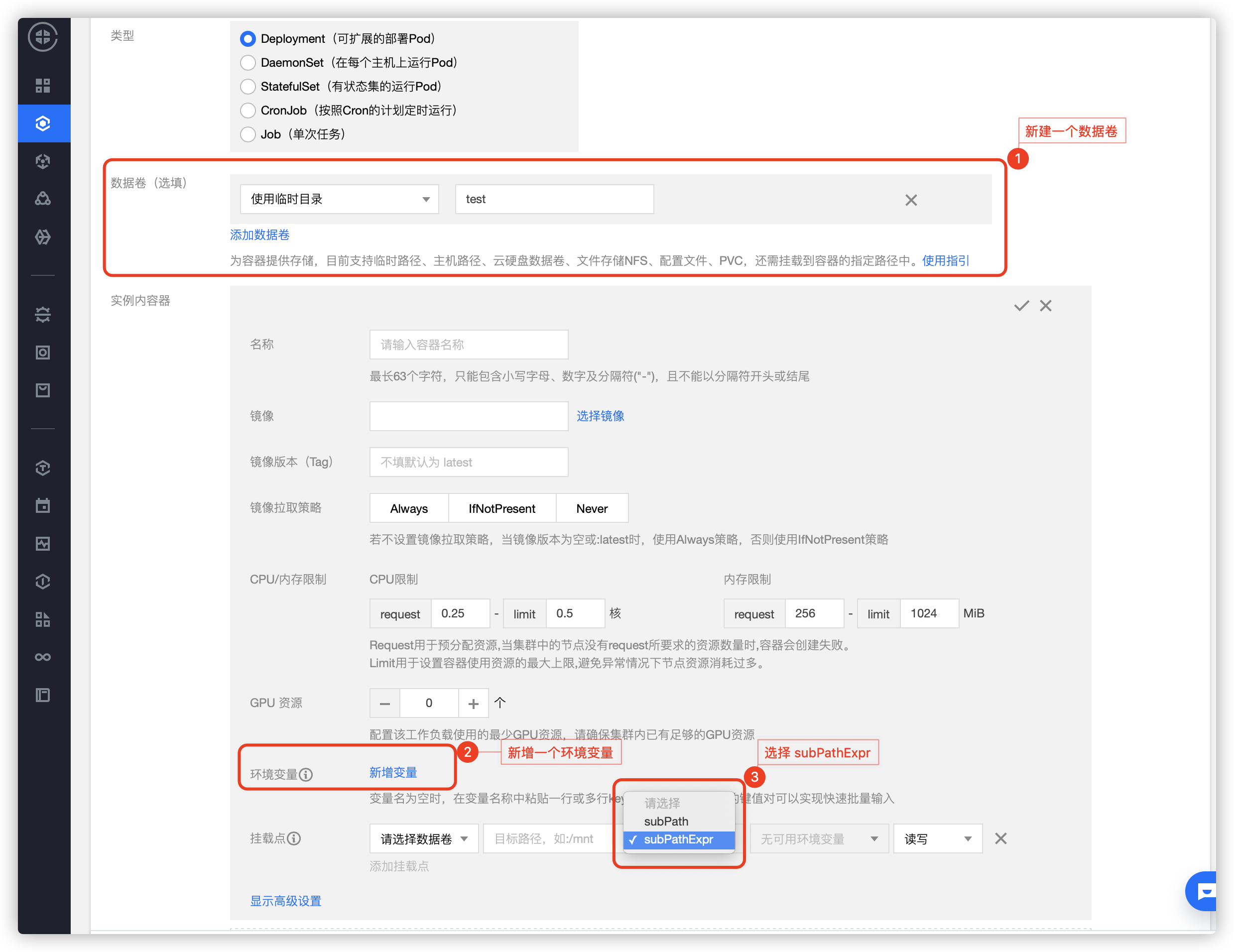Choose the StatefulSet radio option
Screen dimensions: 1234x952
(x=247, y=87)
